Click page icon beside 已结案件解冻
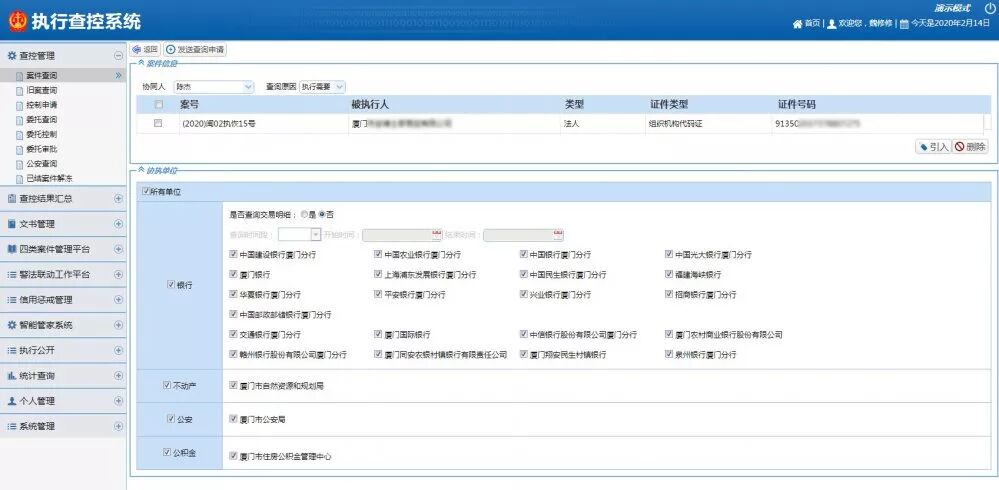The height and width of the screenshot is (490, 999). tap(19, 178)
